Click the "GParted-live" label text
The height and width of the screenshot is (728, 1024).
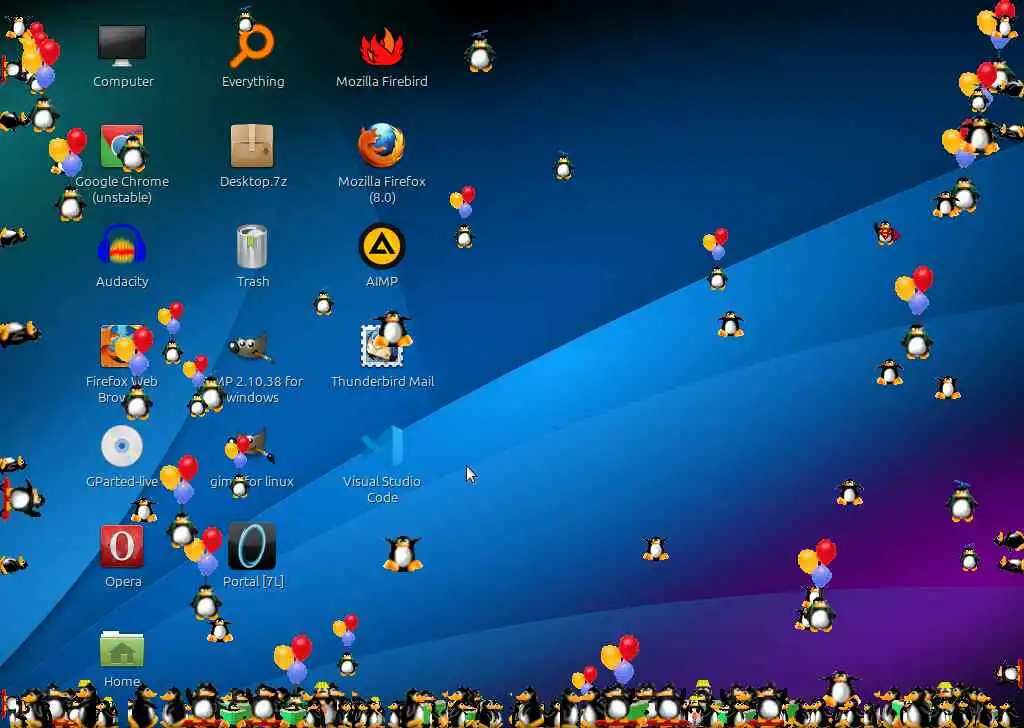coord(121,481)
